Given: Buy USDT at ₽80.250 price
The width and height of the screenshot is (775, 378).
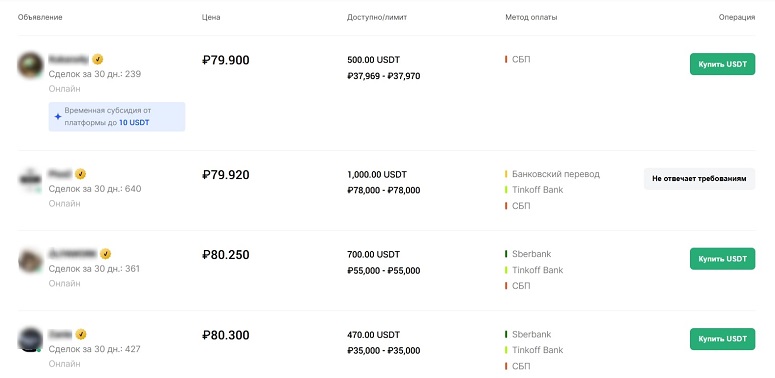Looking at the screenshot, I should (x=722, y=259).
